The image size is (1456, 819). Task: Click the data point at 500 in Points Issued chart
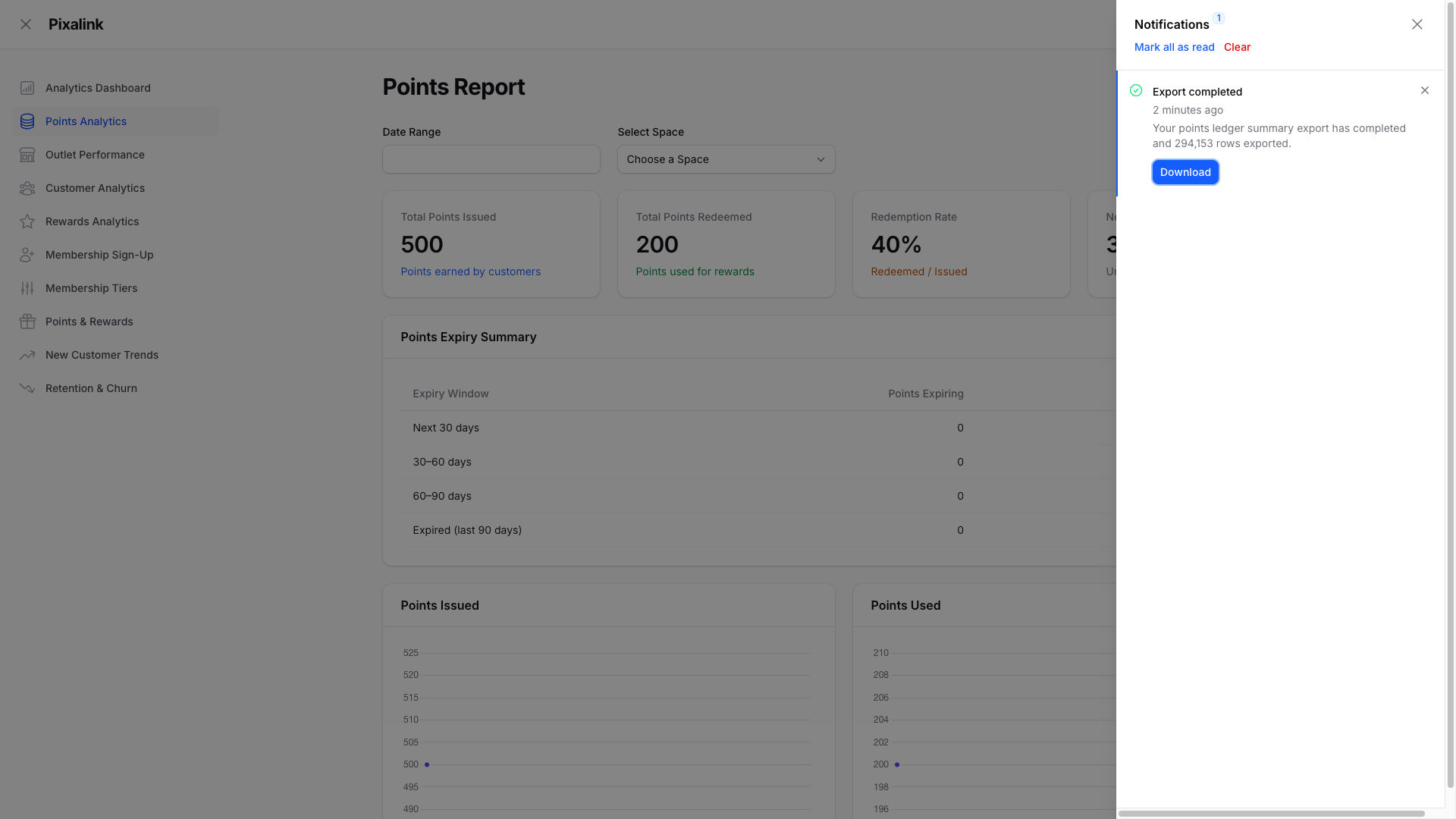(x=427, y=764)
